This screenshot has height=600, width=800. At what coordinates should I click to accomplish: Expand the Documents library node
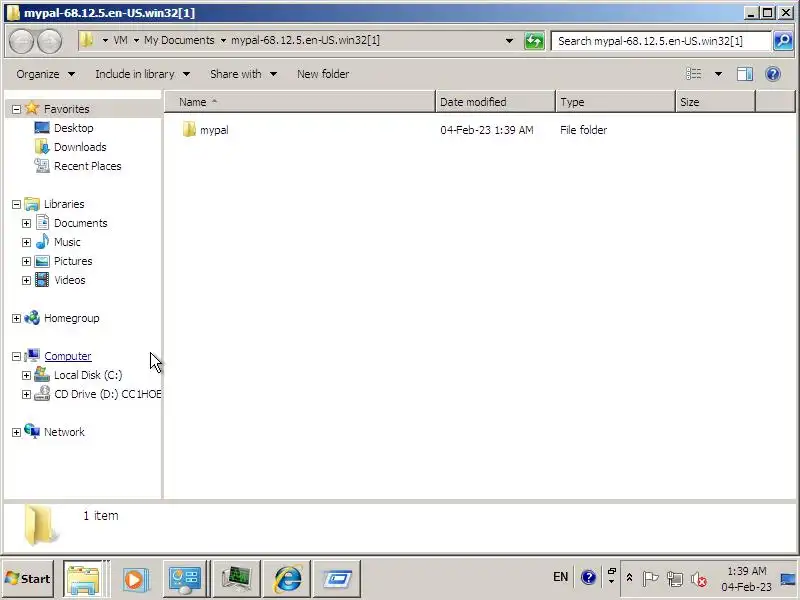pos(27,223)
